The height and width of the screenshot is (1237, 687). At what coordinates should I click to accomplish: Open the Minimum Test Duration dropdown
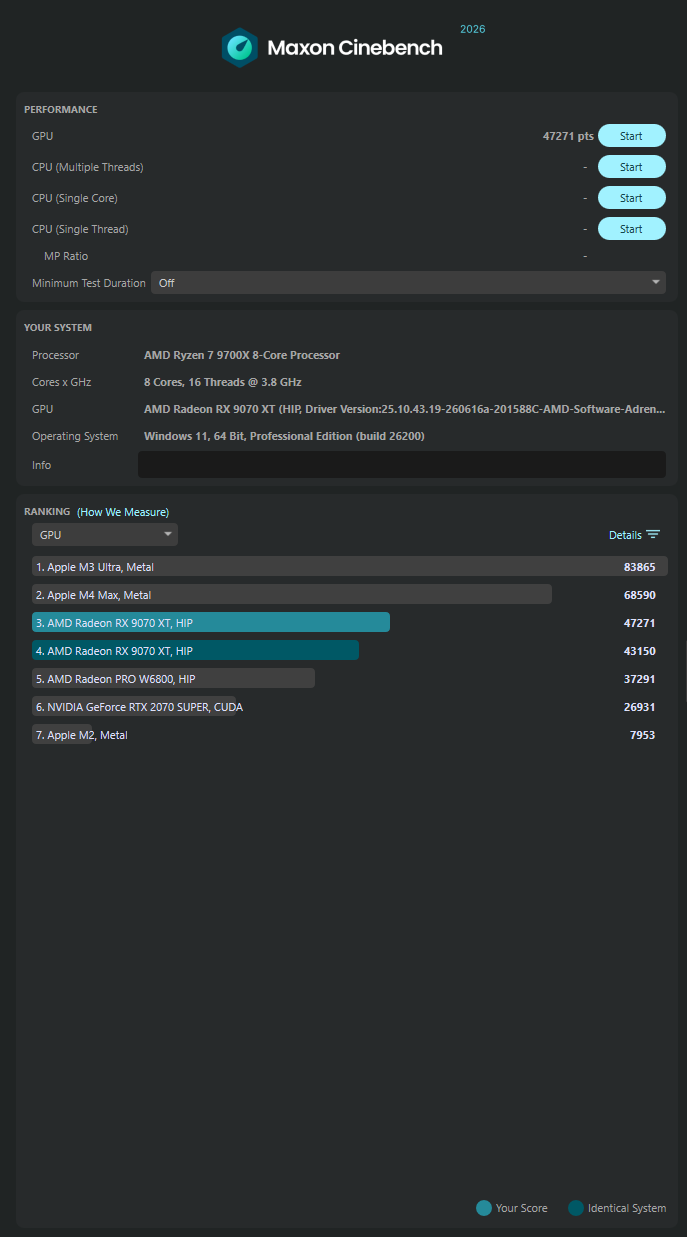click(408, 283)
